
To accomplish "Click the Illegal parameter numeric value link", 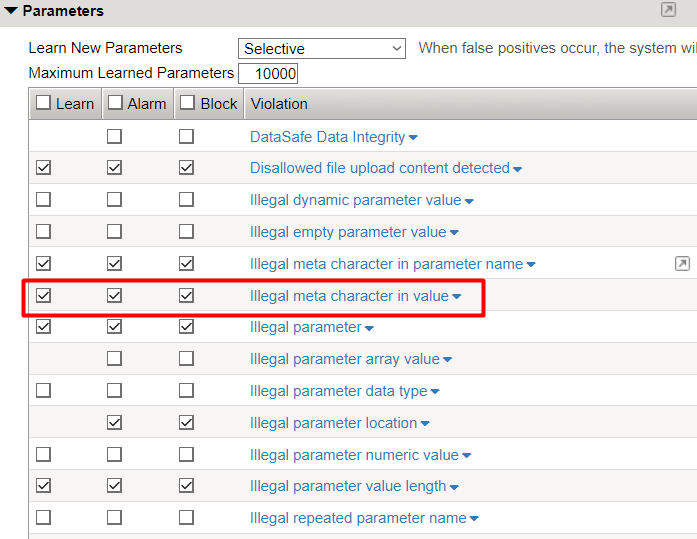I will 354,455.
